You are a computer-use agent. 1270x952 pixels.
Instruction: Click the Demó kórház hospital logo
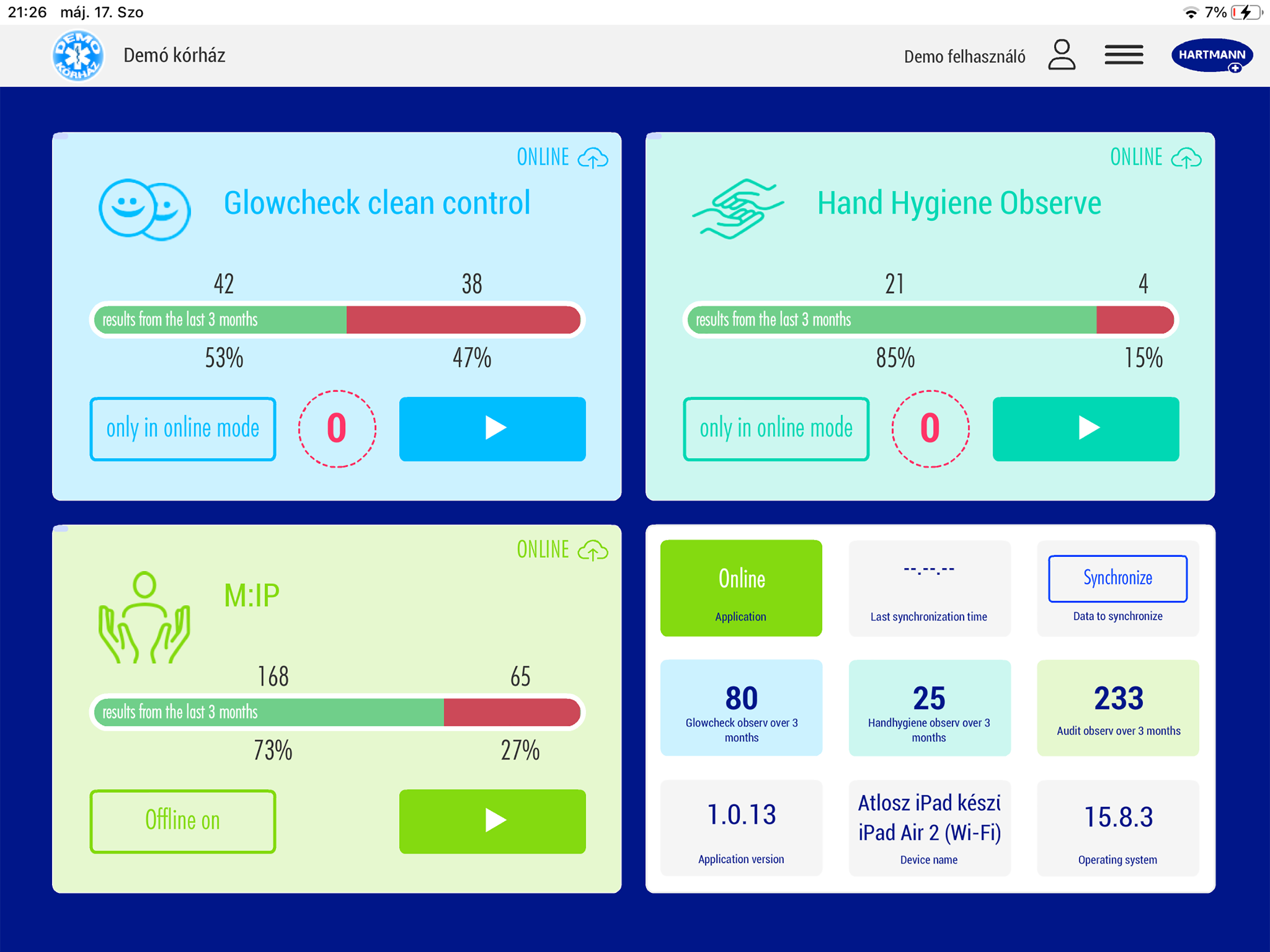point(78,56)
